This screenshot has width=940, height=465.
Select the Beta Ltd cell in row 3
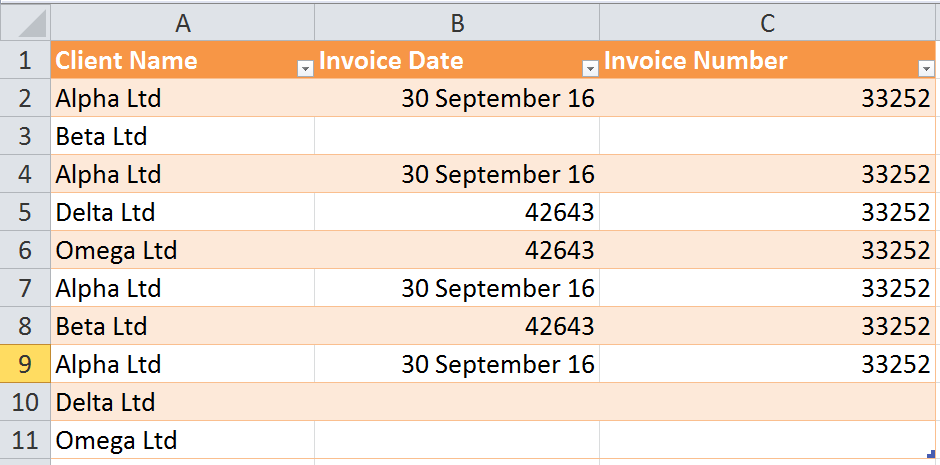[x=183, y=136]
